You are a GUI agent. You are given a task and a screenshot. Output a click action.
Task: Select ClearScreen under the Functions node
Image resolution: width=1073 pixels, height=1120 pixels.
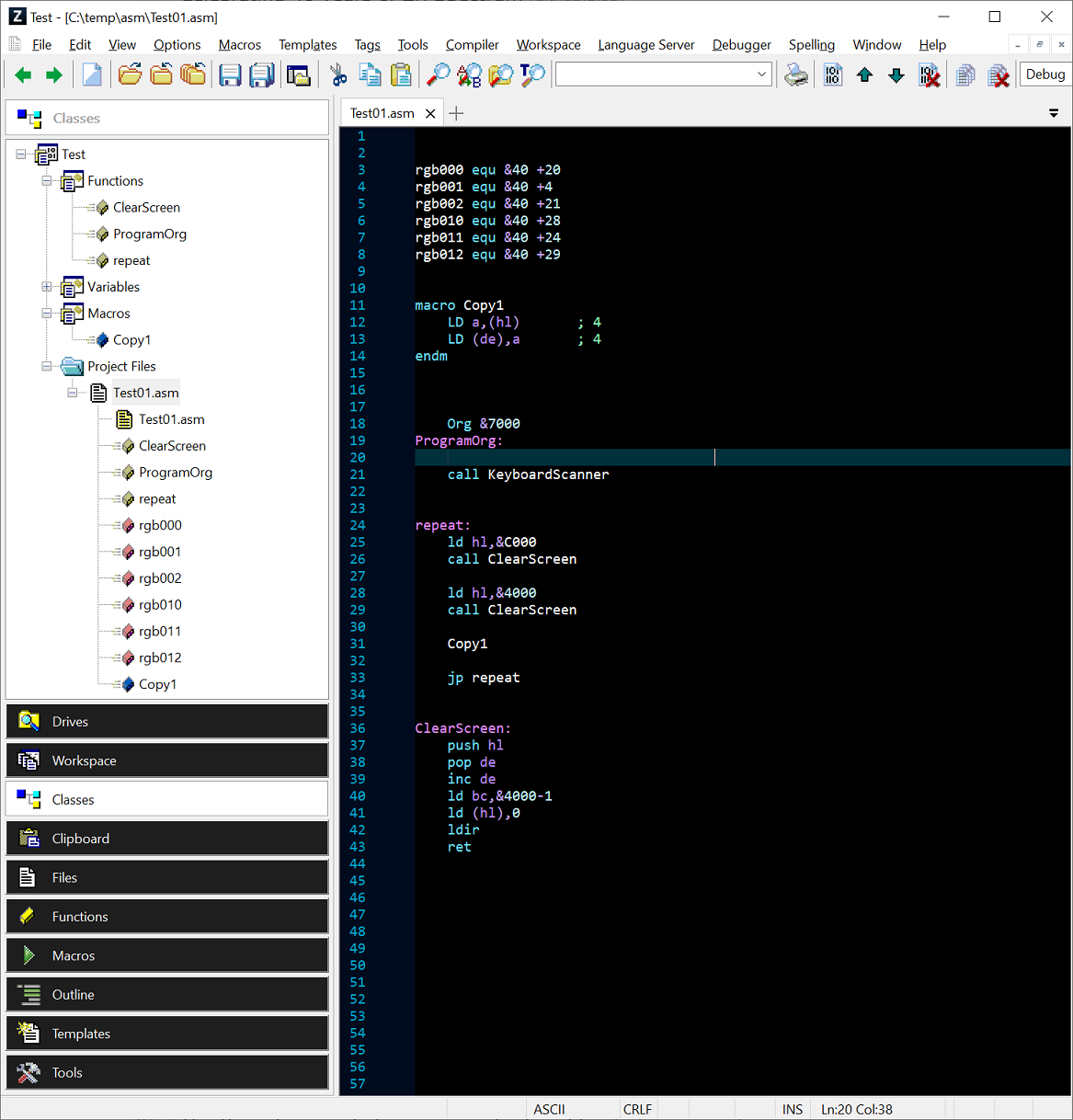click(146, 208)
